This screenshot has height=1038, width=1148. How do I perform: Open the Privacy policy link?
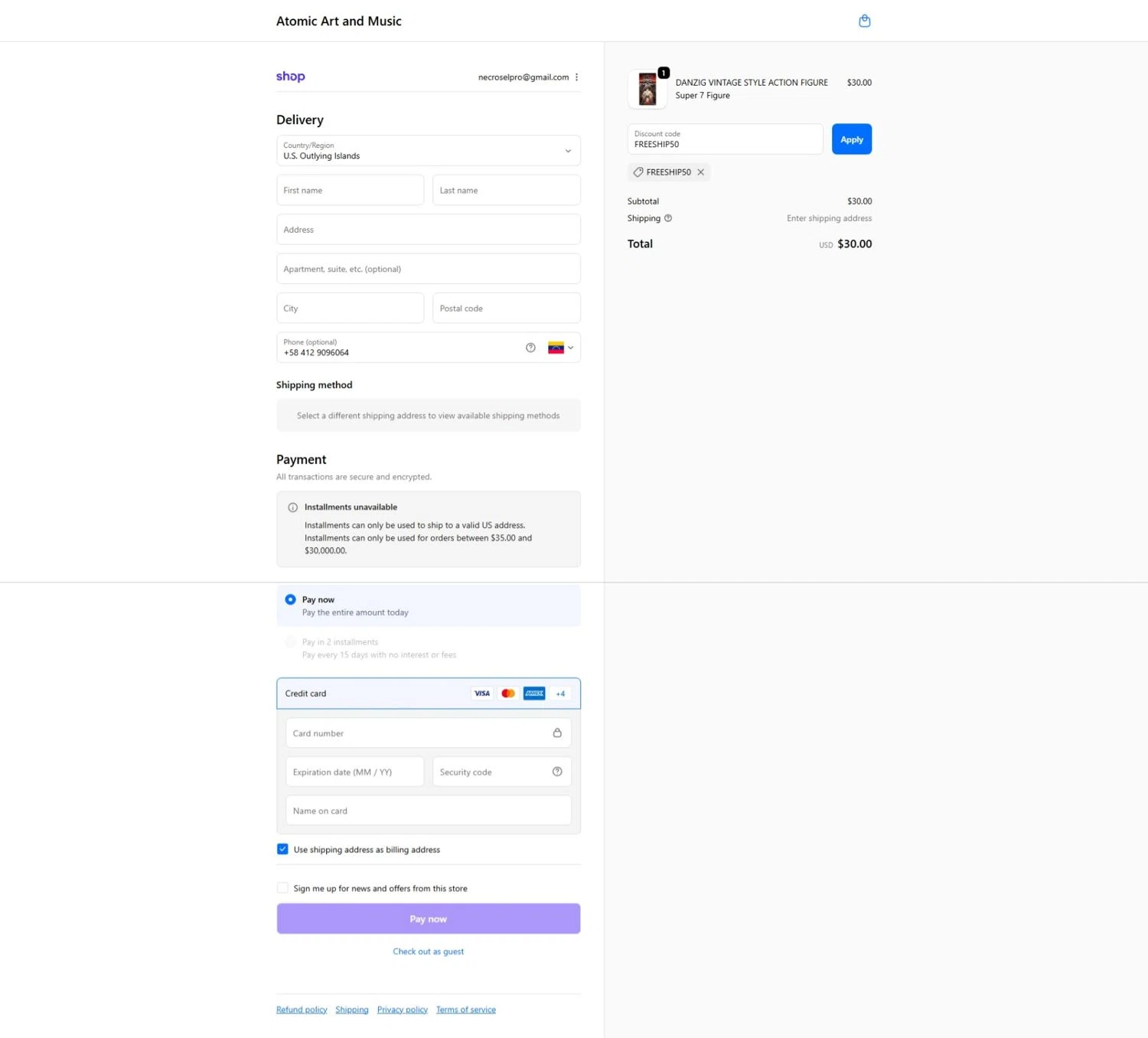pyautogui.click(x=403, y=1010)
